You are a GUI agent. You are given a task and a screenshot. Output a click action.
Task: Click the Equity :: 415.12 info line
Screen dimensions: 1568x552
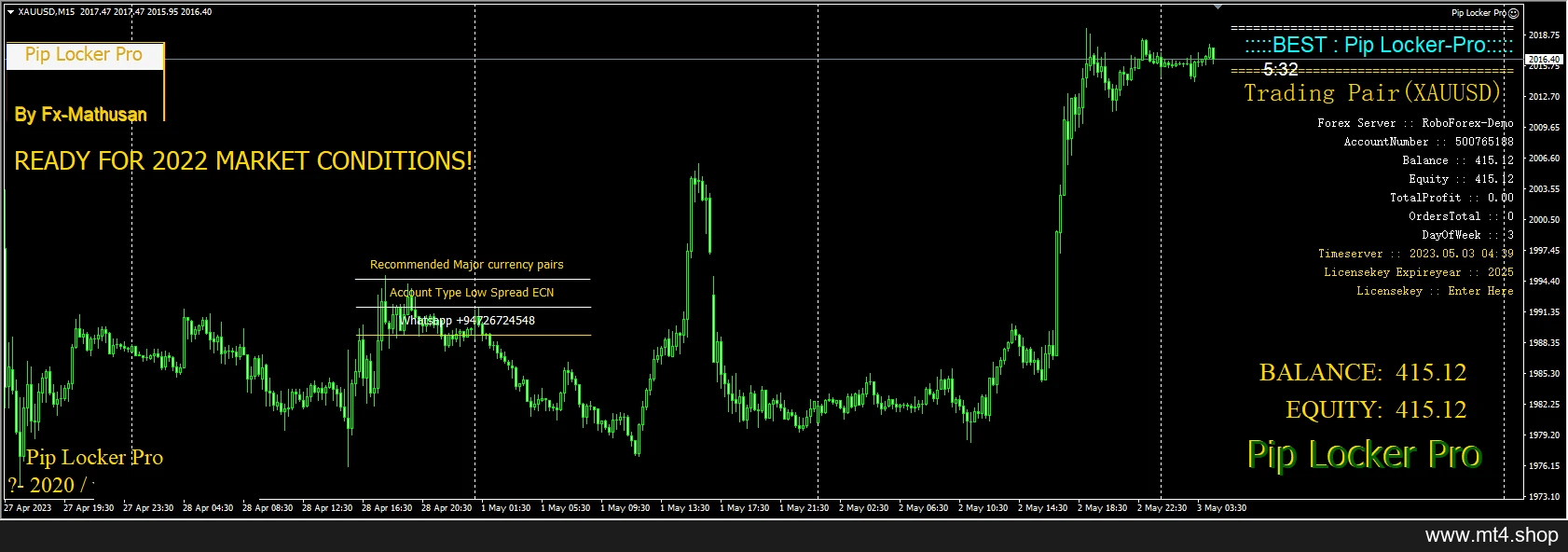(1461, 179)
